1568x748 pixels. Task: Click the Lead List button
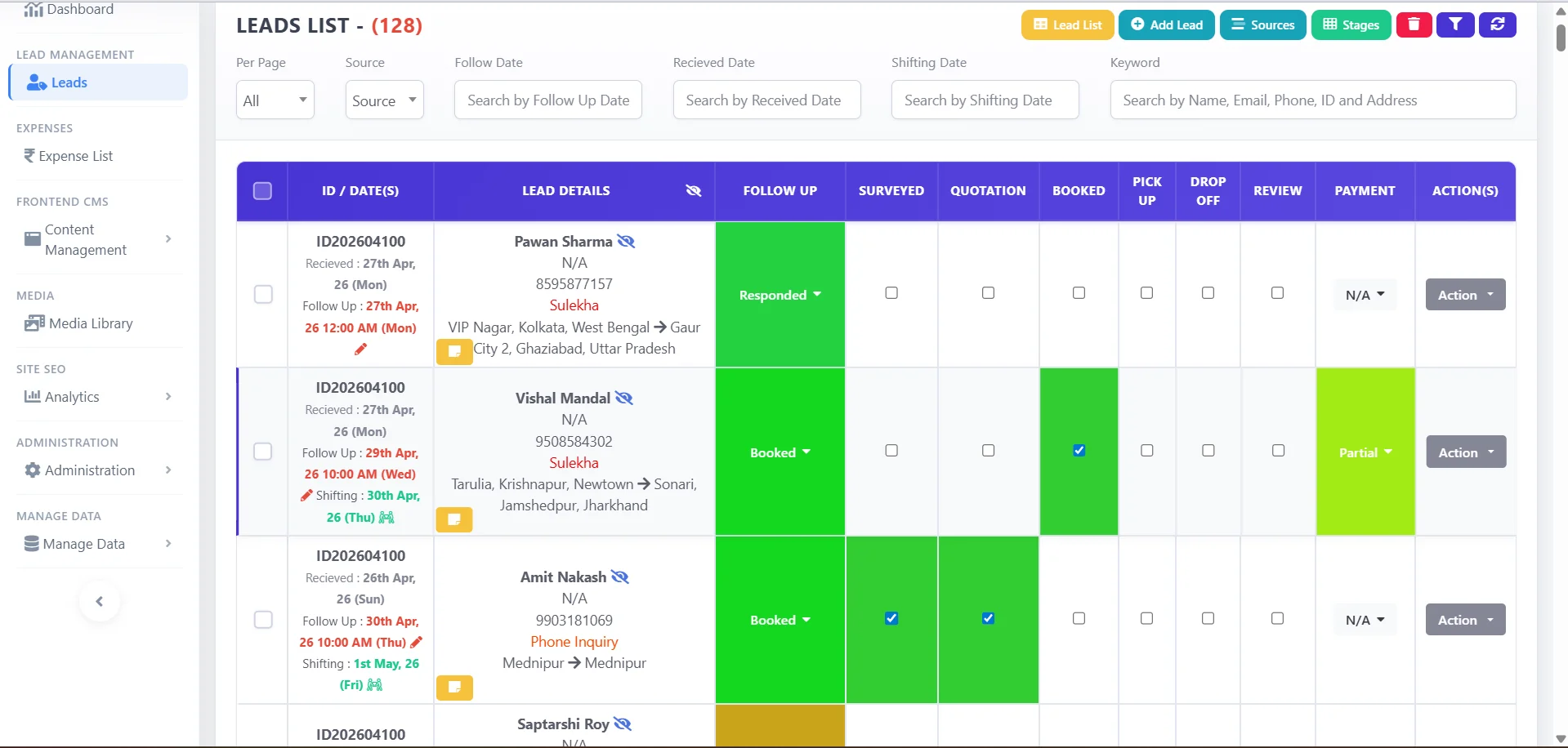[1067, 24]
